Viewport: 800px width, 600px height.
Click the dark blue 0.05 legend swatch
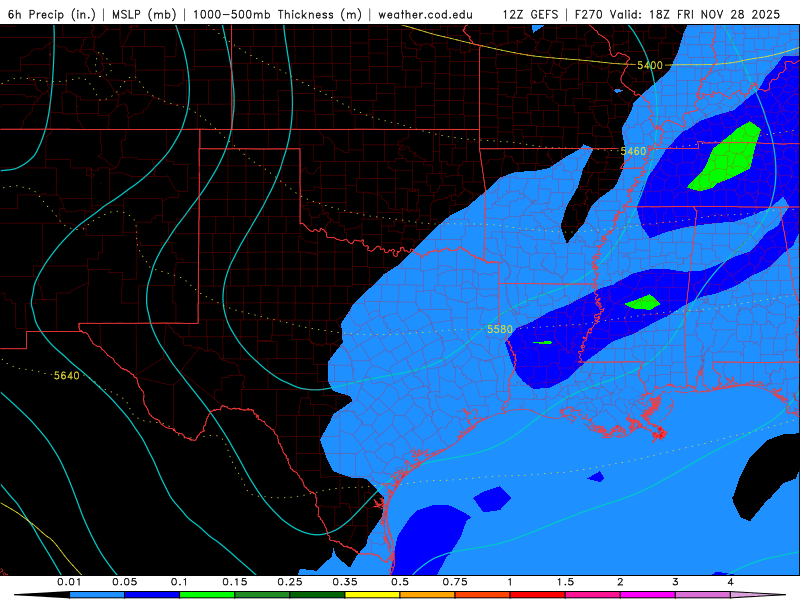(152, 595)
